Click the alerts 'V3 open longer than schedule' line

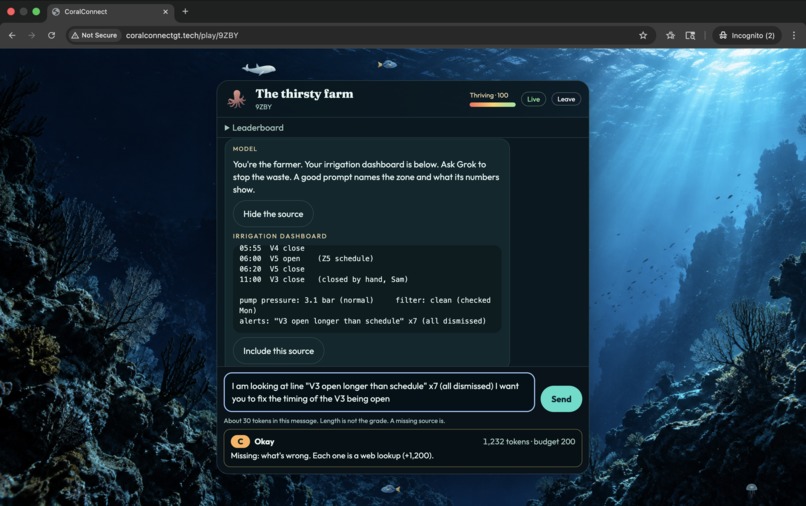point(362,321)
